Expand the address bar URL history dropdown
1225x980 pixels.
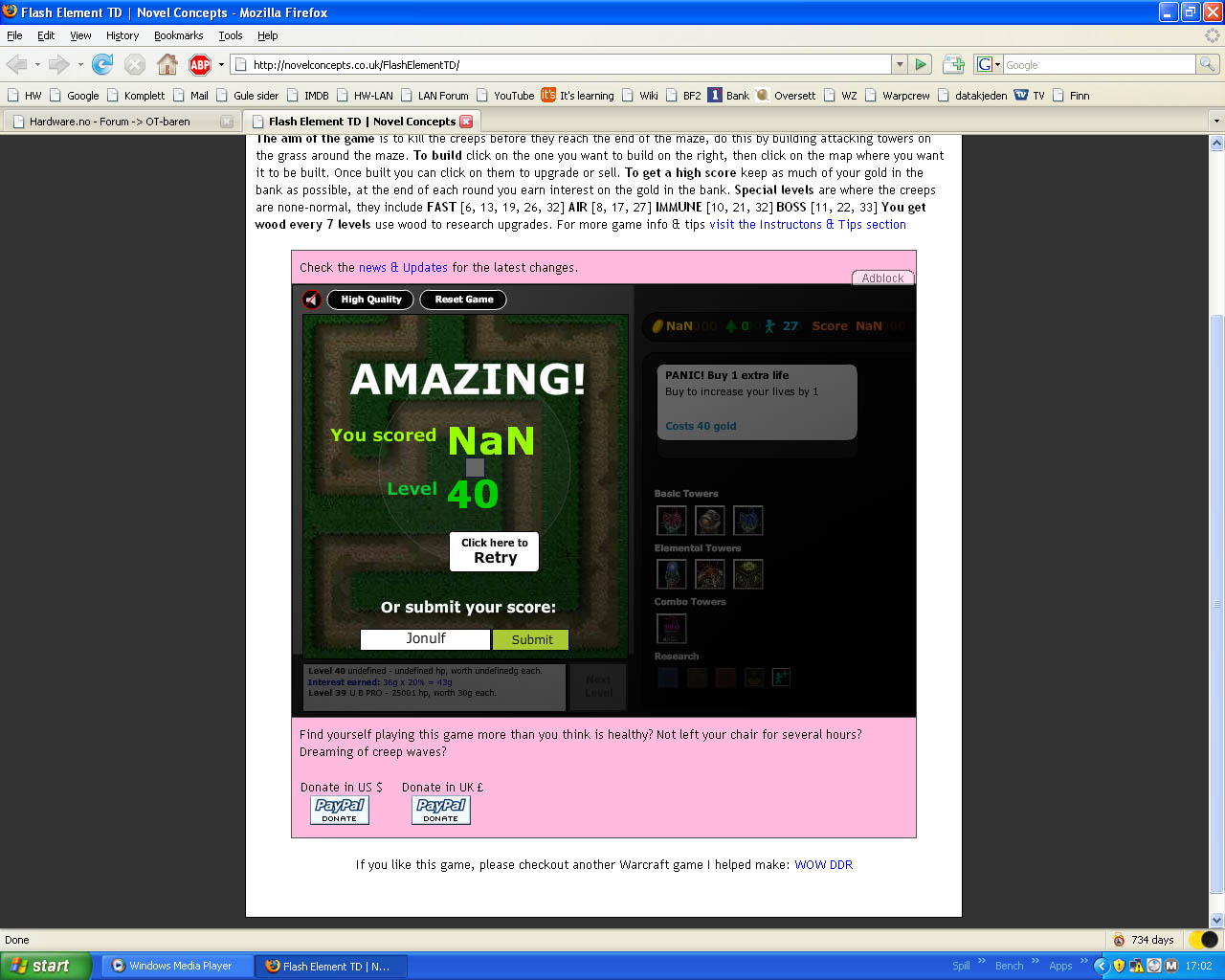(x=899, y=64)
